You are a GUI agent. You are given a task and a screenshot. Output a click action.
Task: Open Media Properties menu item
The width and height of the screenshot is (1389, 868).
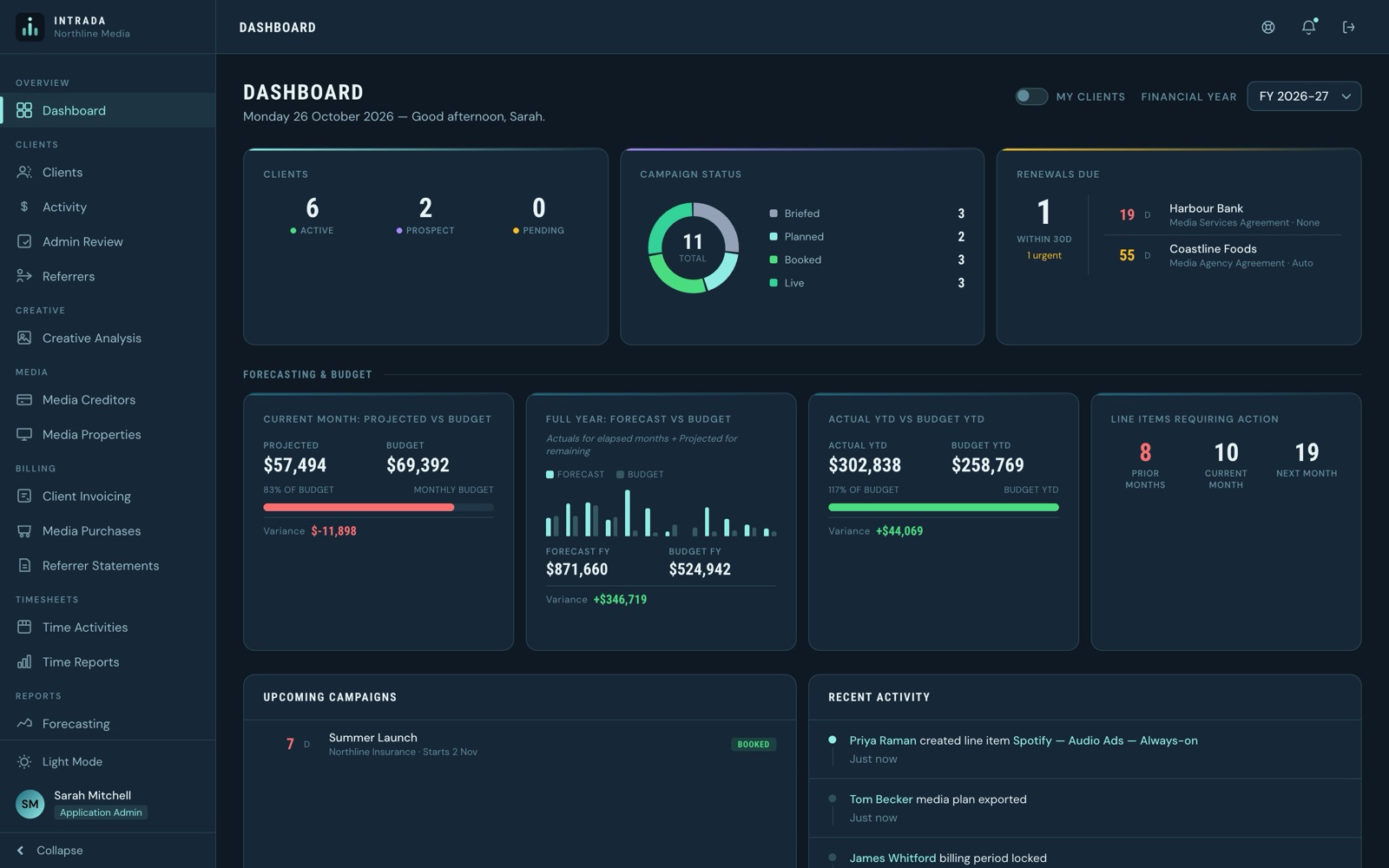108,434
